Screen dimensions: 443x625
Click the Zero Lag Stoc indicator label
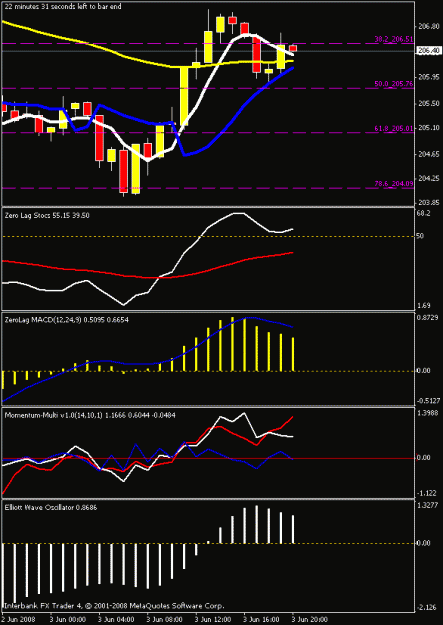pos(47,215)
